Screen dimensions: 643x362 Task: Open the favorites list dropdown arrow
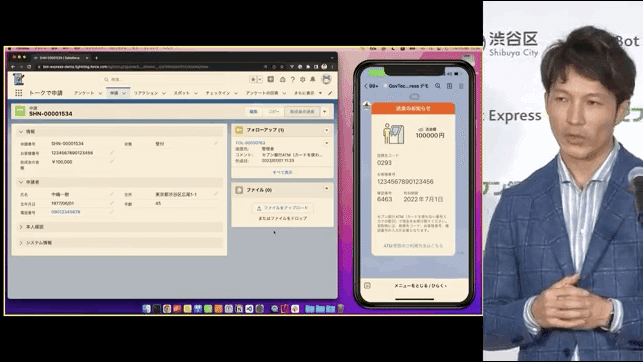coord(260,79)
